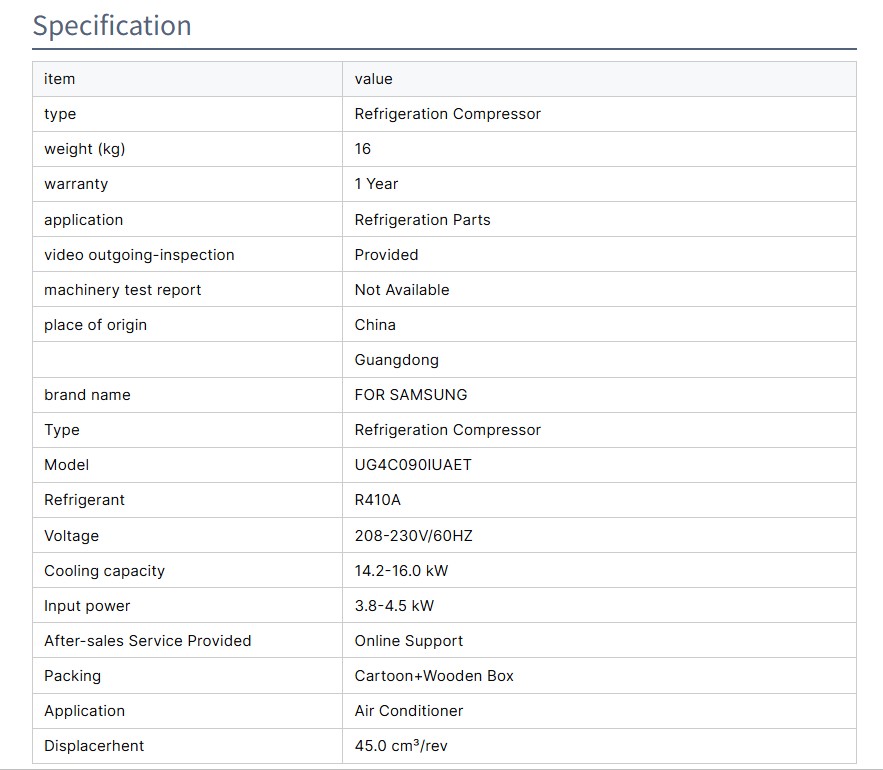Click the China place of origin value
This screenshot has width=883, height=770.
click(x=375, y=325)
